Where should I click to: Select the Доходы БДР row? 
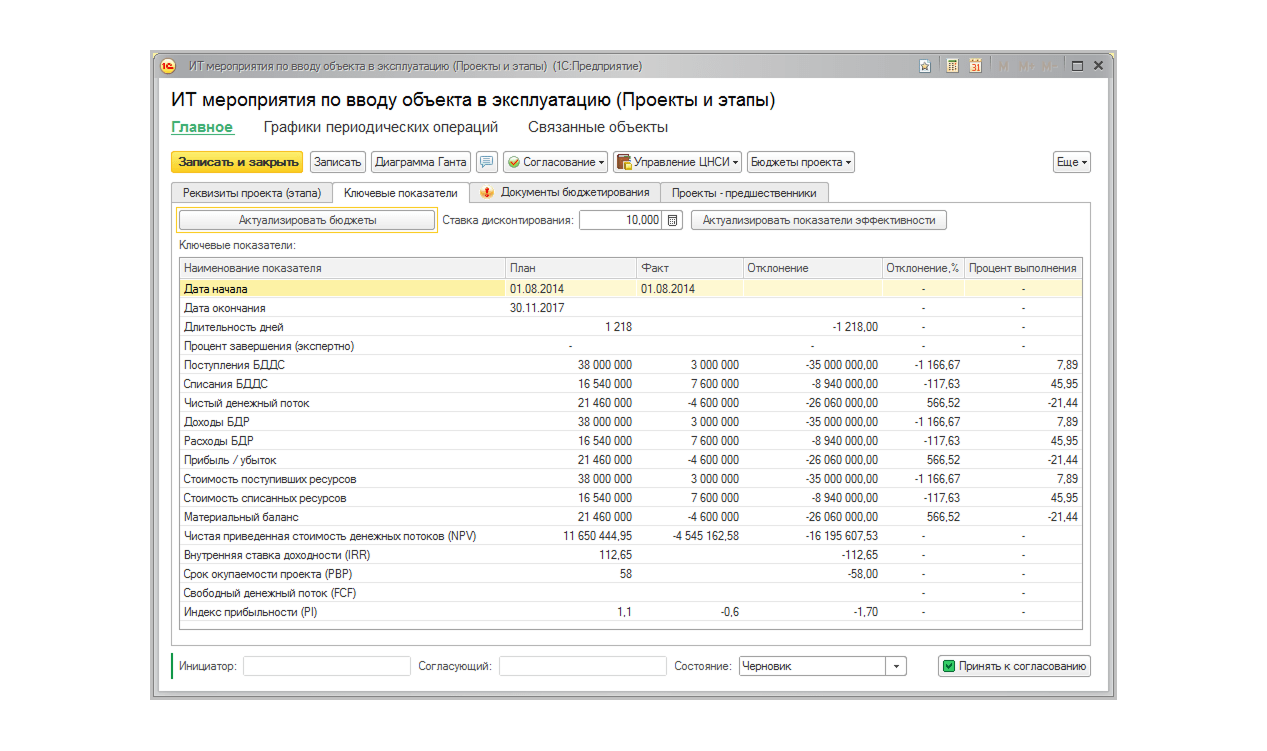coord(631,422)
